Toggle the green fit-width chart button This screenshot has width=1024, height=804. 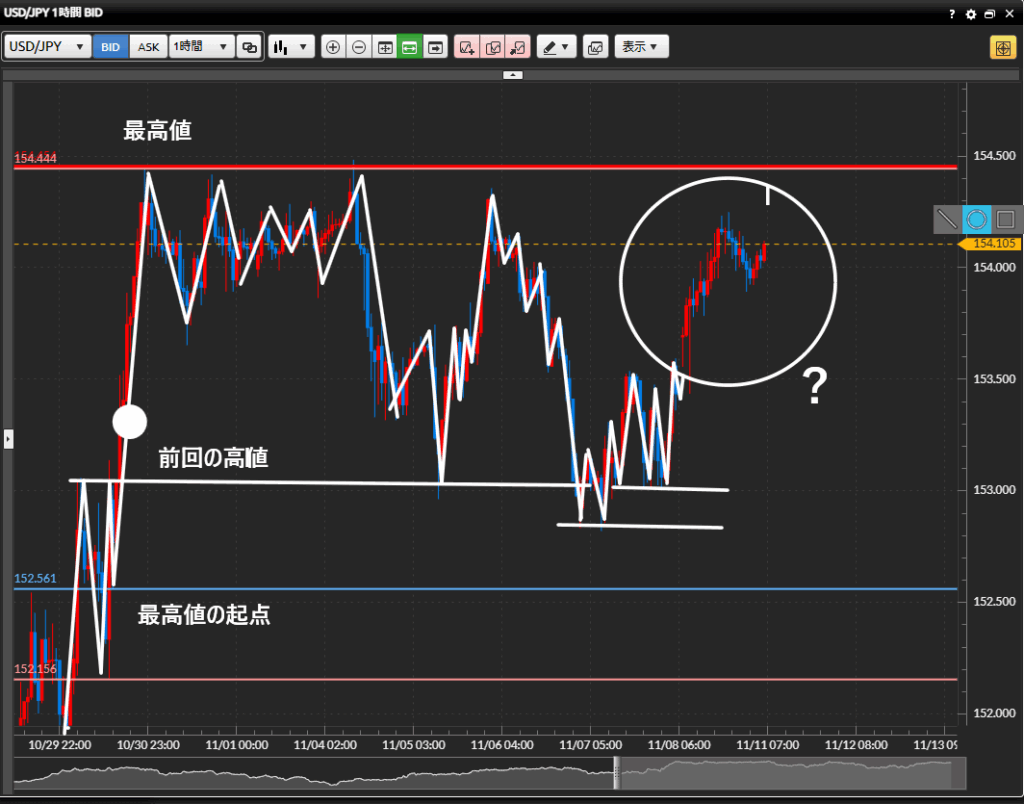[410, 47]
